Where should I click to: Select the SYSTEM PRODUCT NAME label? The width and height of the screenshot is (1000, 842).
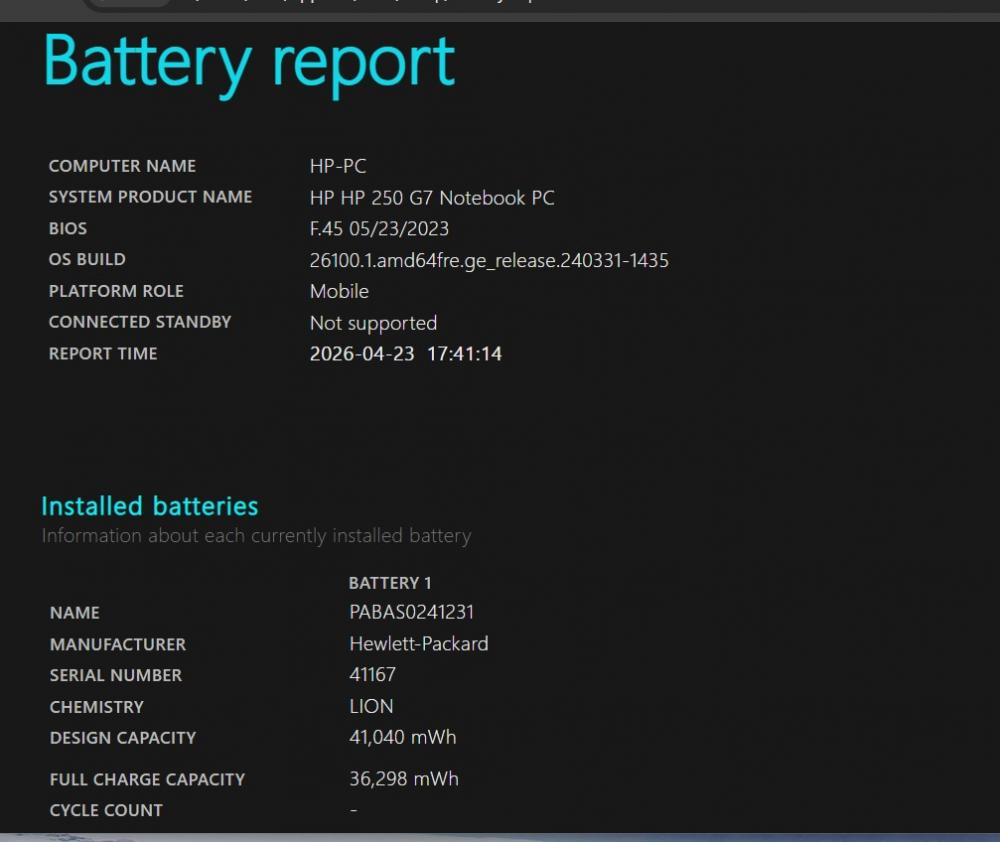coord(151,197)
